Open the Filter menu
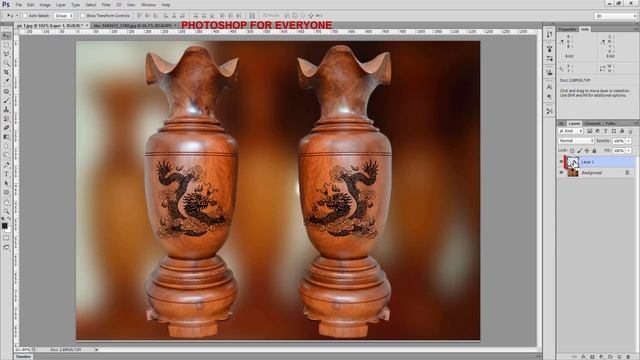The height and width of the screenshot is (360, 640). click(106, 5)
